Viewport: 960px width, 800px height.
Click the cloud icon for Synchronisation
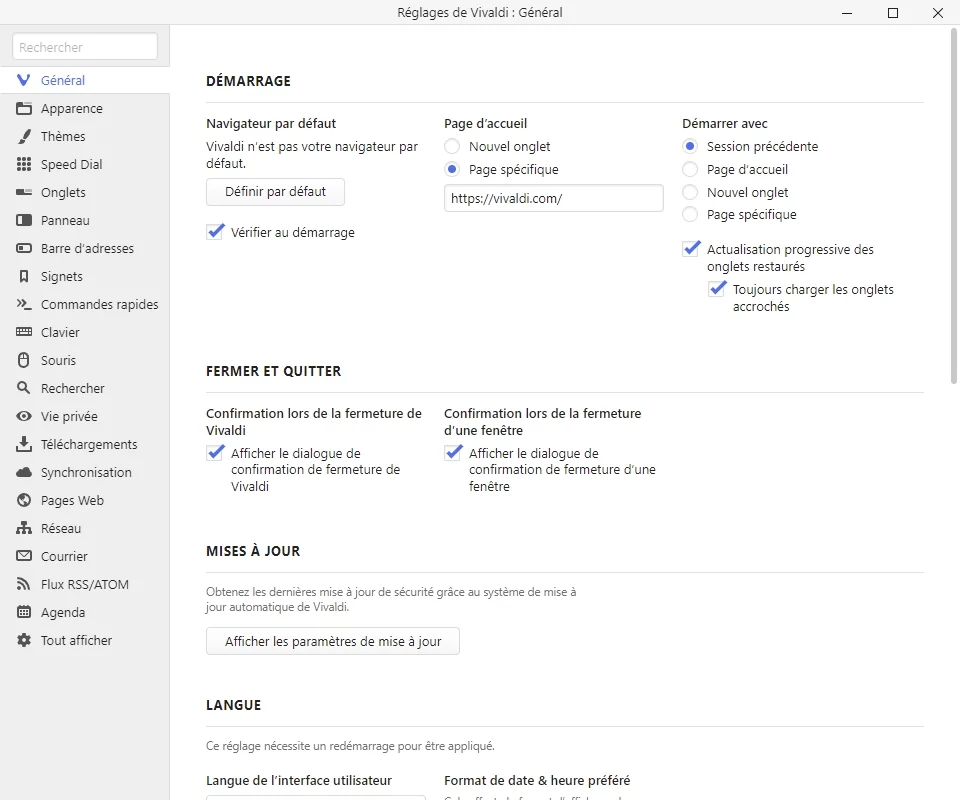point(23,473)
